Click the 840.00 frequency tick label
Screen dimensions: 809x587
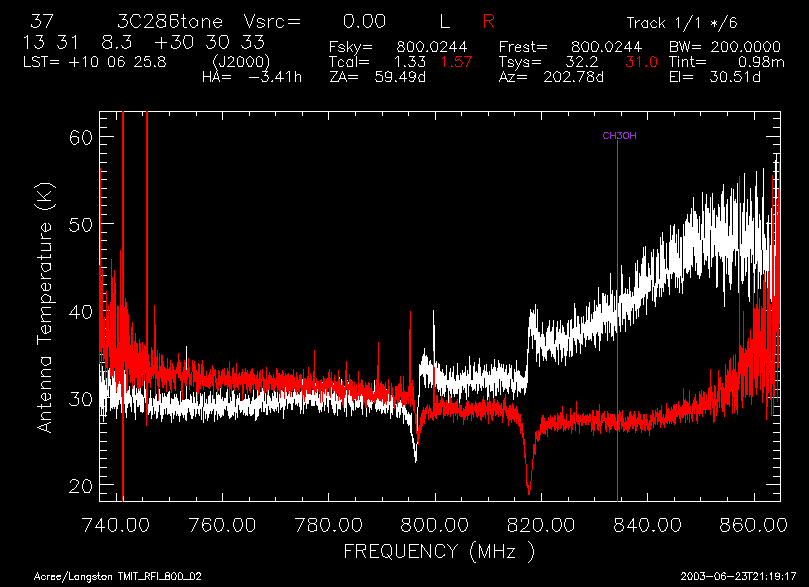(x=647, y=525)
